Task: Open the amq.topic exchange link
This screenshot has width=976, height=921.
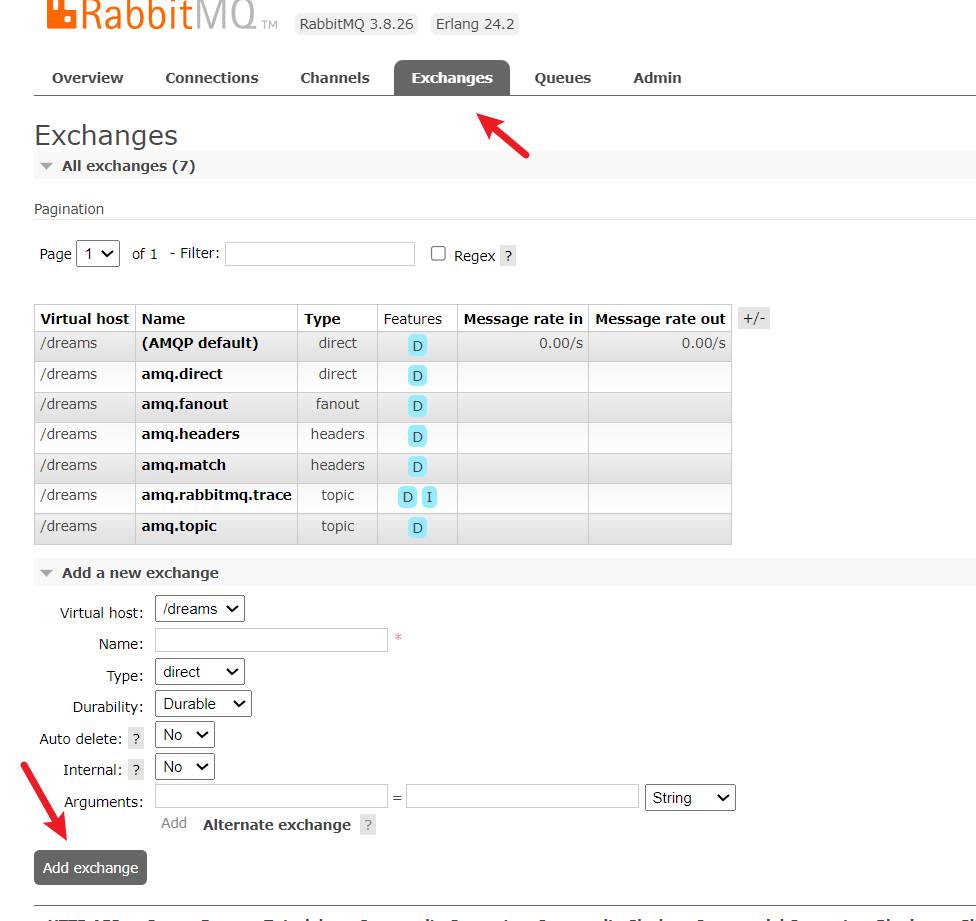Action: click(x=179, y=526)
